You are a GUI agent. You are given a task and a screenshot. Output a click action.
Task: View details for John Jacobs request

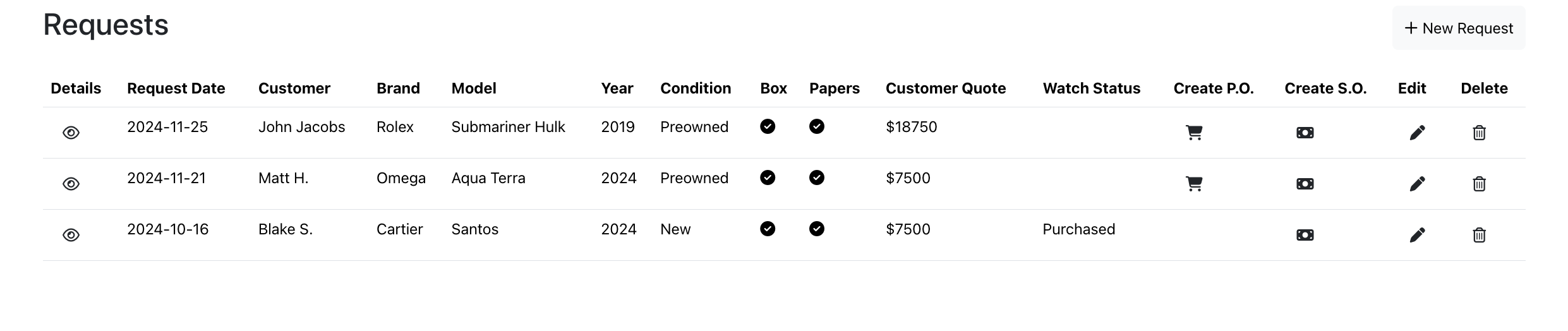(71, 133)
